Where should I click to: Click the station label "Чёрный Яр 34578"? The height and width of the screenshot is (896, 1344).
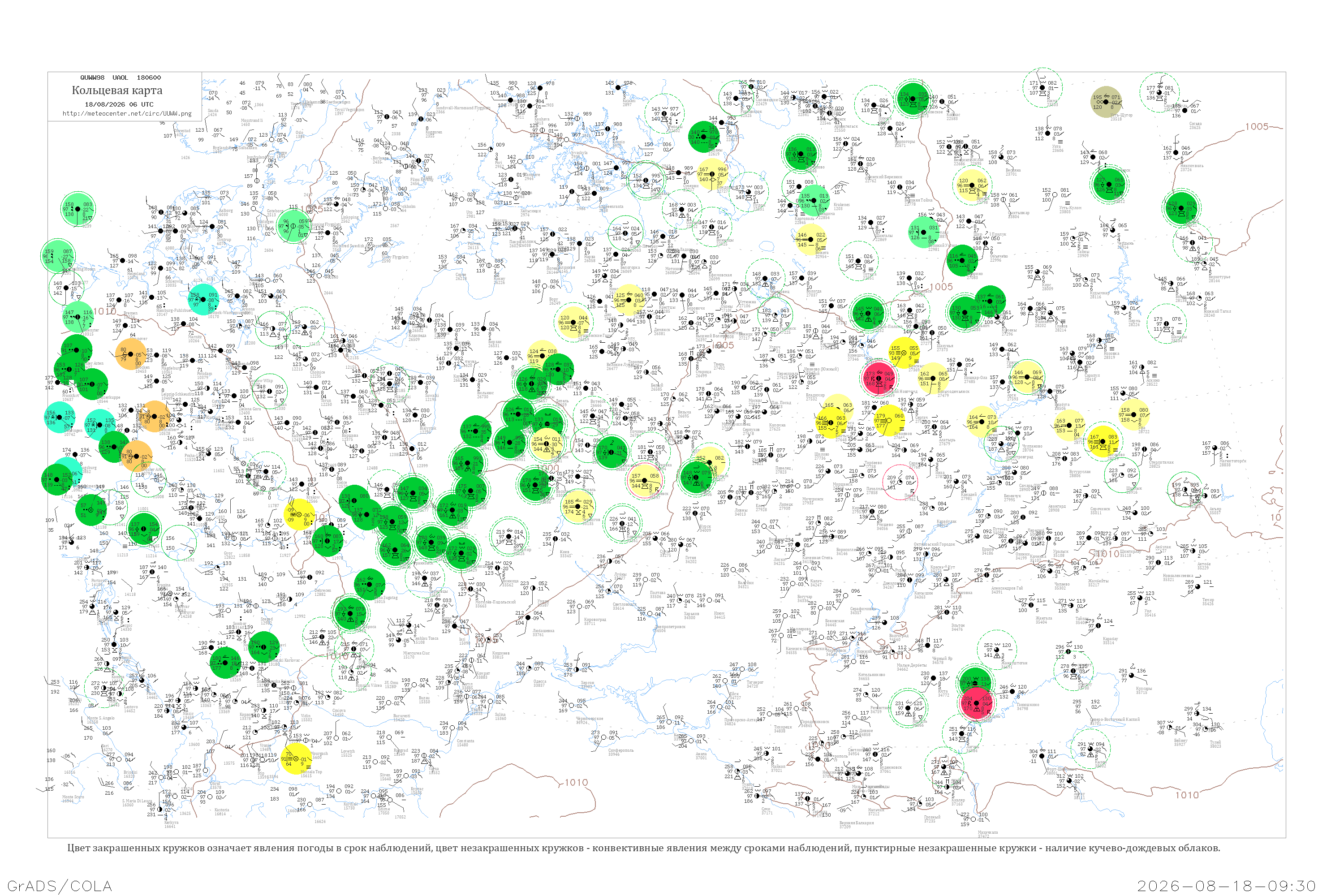pyautogui.click(x=943, y=660)
